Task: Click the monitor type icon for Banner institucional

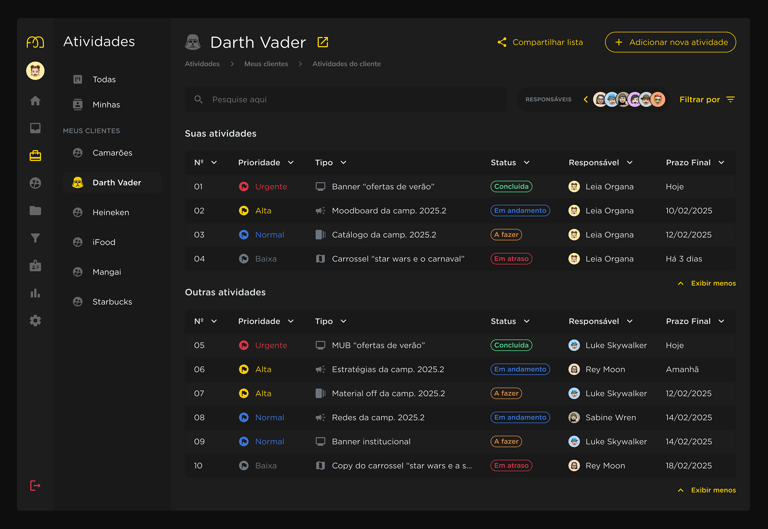Action: click(320, 441)
